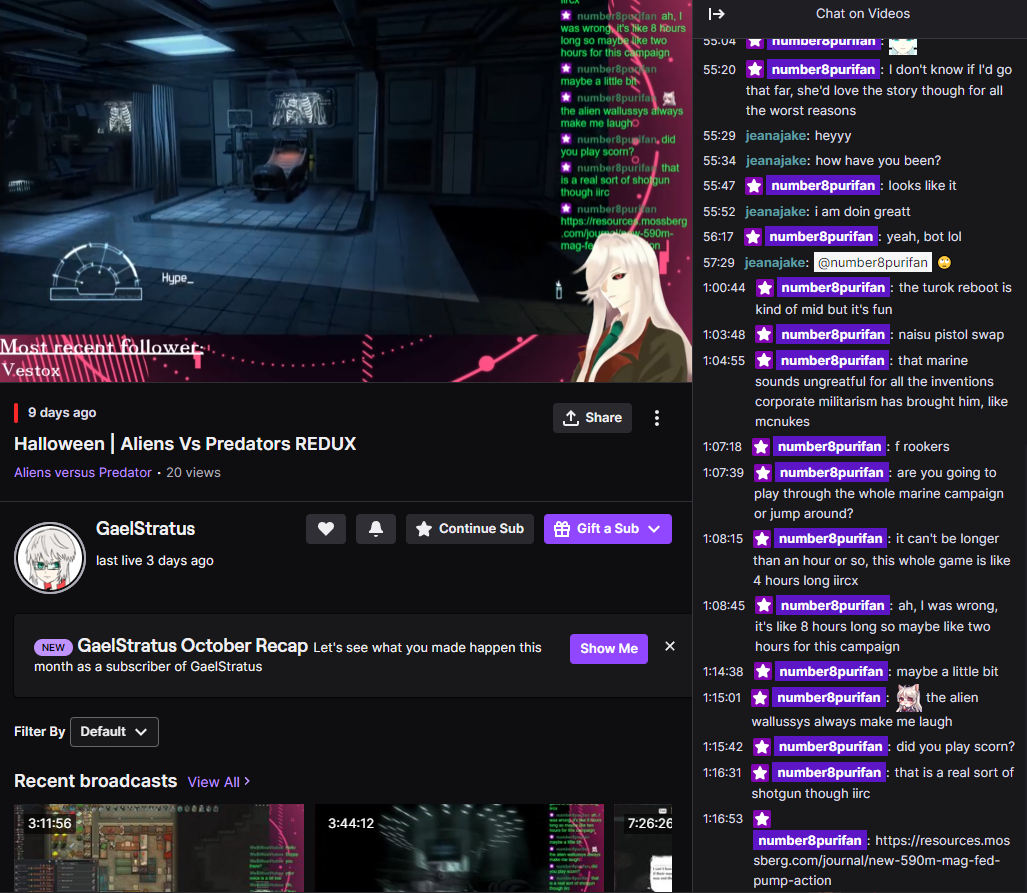Click Show Me on the October Recap
This screenshot has width=1027, height=893.
pos(608,649)
